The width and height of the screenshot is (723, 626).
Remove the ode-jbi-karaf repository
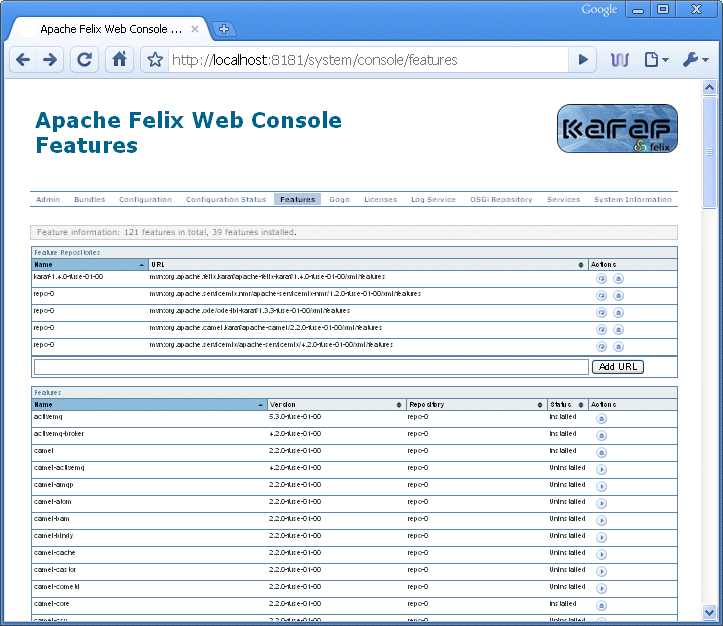tap(618, 313)
